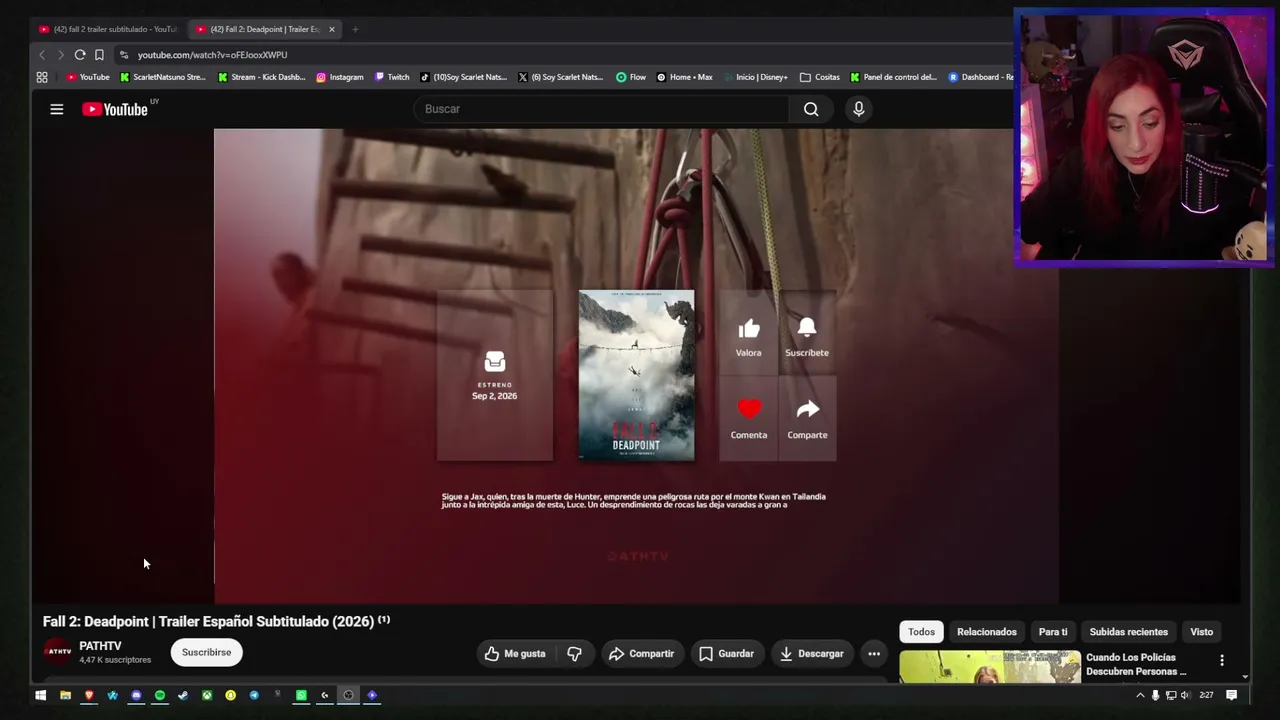This screenshot has width=1280, height=720.
Task: Start voice search with the microphone
Action: [858, 109]
